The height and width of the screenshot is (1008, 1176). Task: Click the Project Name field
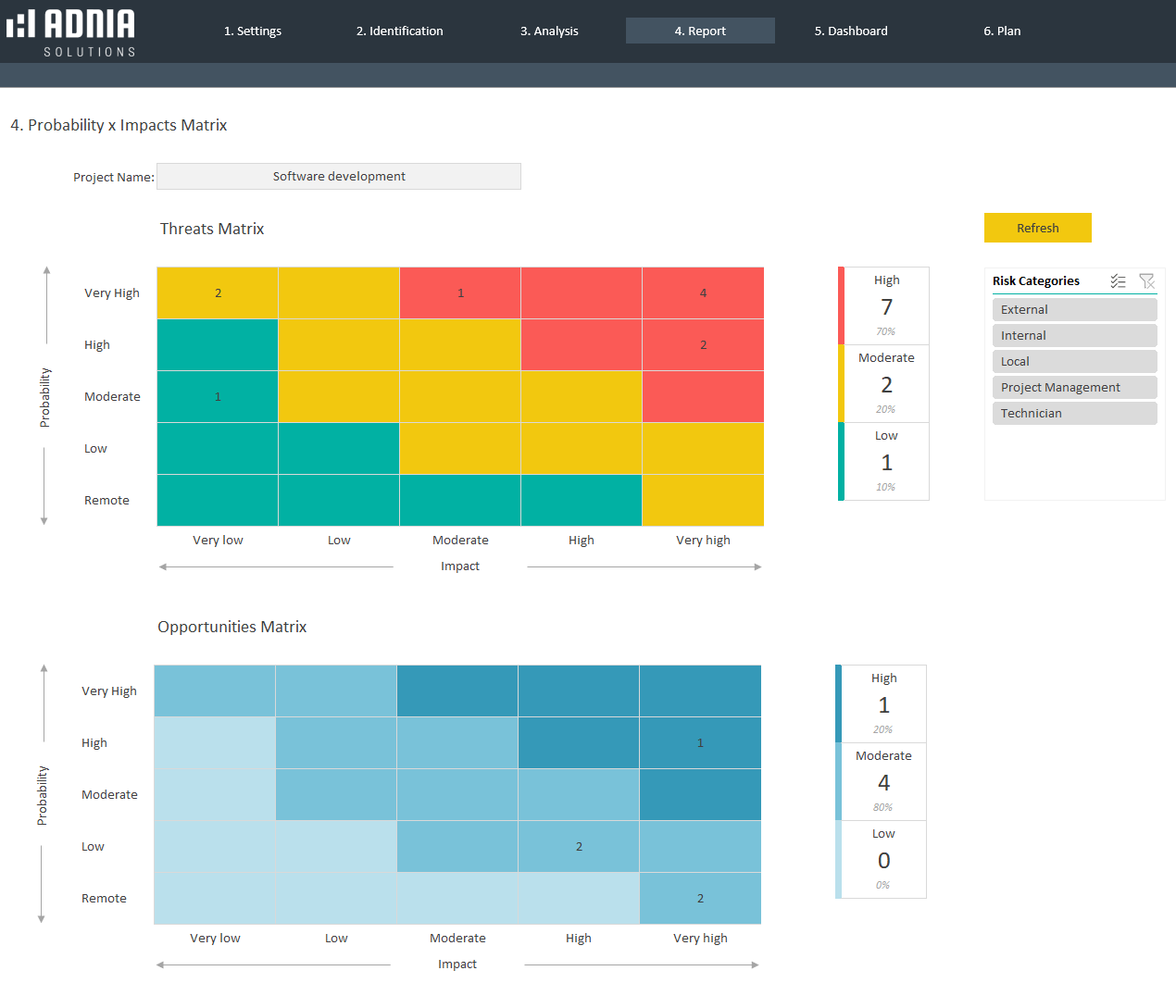(339, 177)
